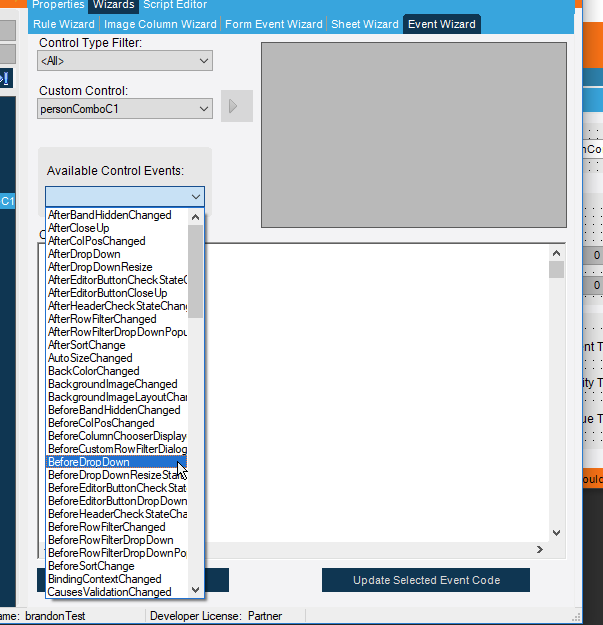Screen dimensions: 603x625
Task: Select AfterRowFilterDropDownPopulate event
Action: click(116, 332)
